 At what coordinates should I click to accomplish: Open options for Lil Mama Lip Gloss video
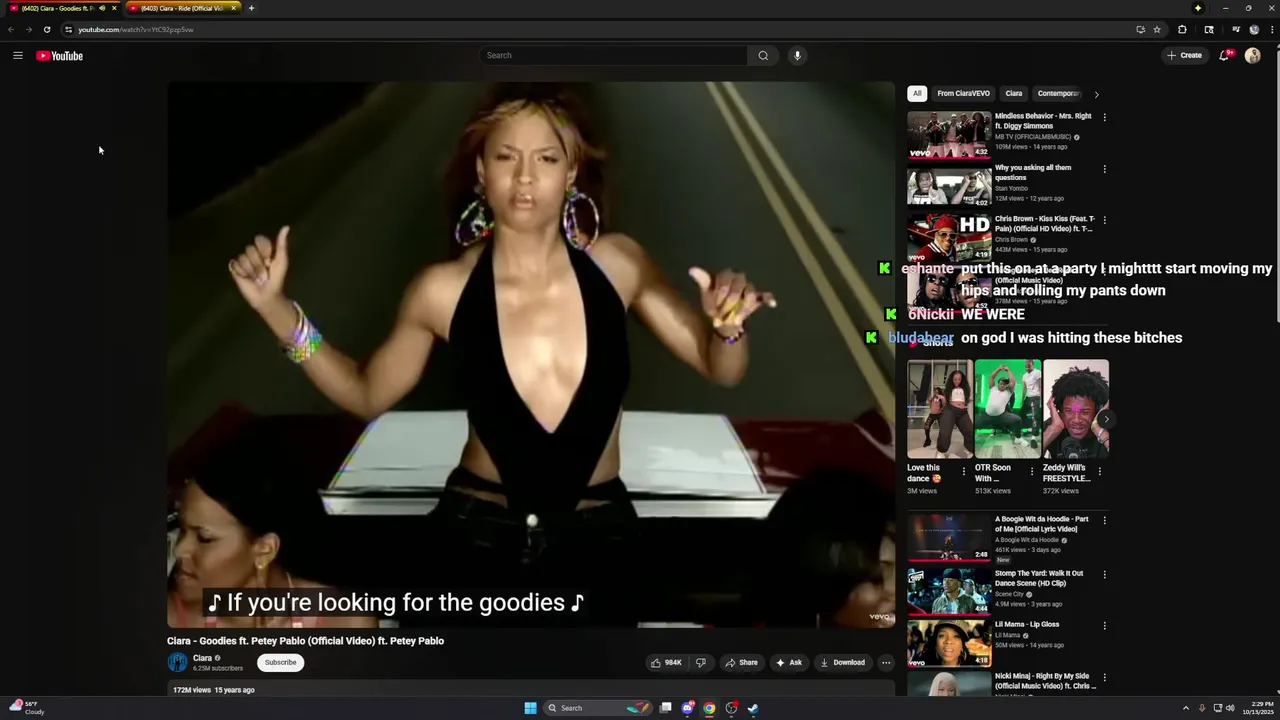1104,625
